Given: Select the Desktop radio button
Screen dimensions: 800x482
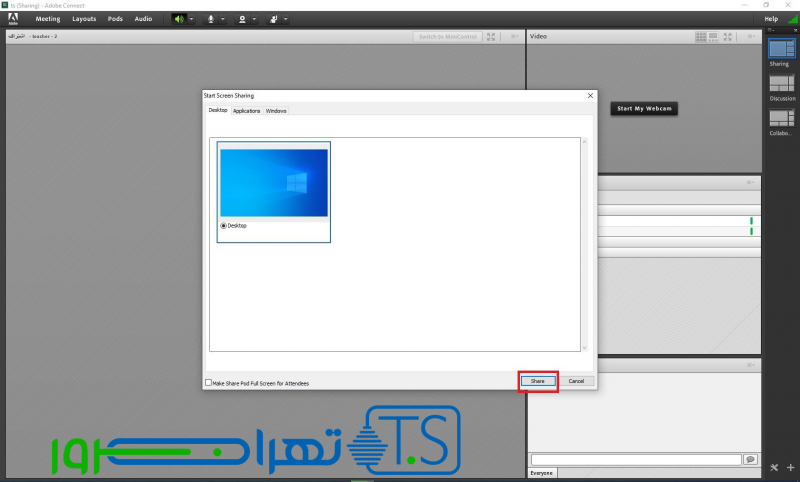Looking at the screenshot, I should 223,226.
